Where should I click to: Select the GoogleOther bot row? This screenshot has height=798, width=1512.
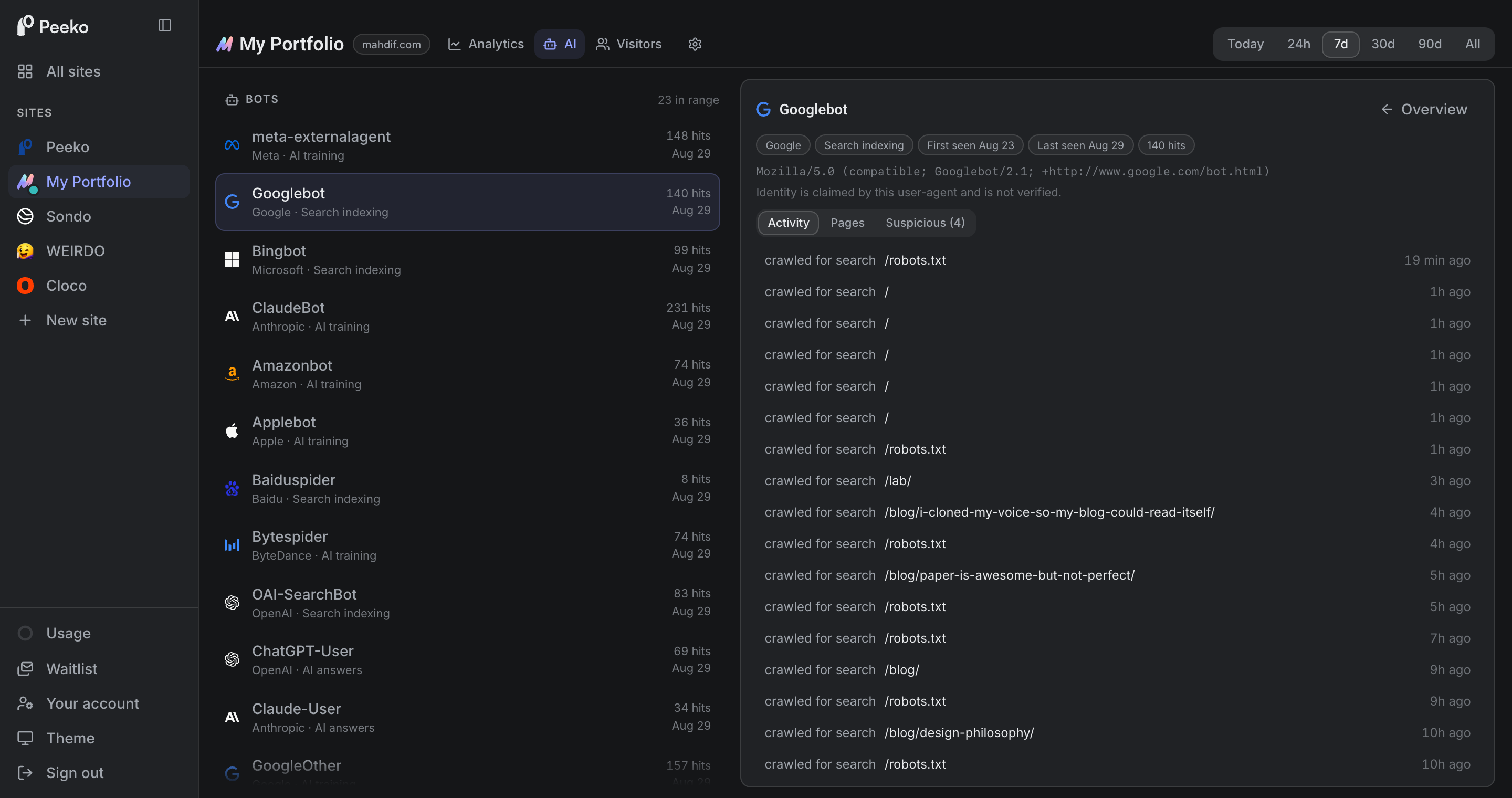467,768
